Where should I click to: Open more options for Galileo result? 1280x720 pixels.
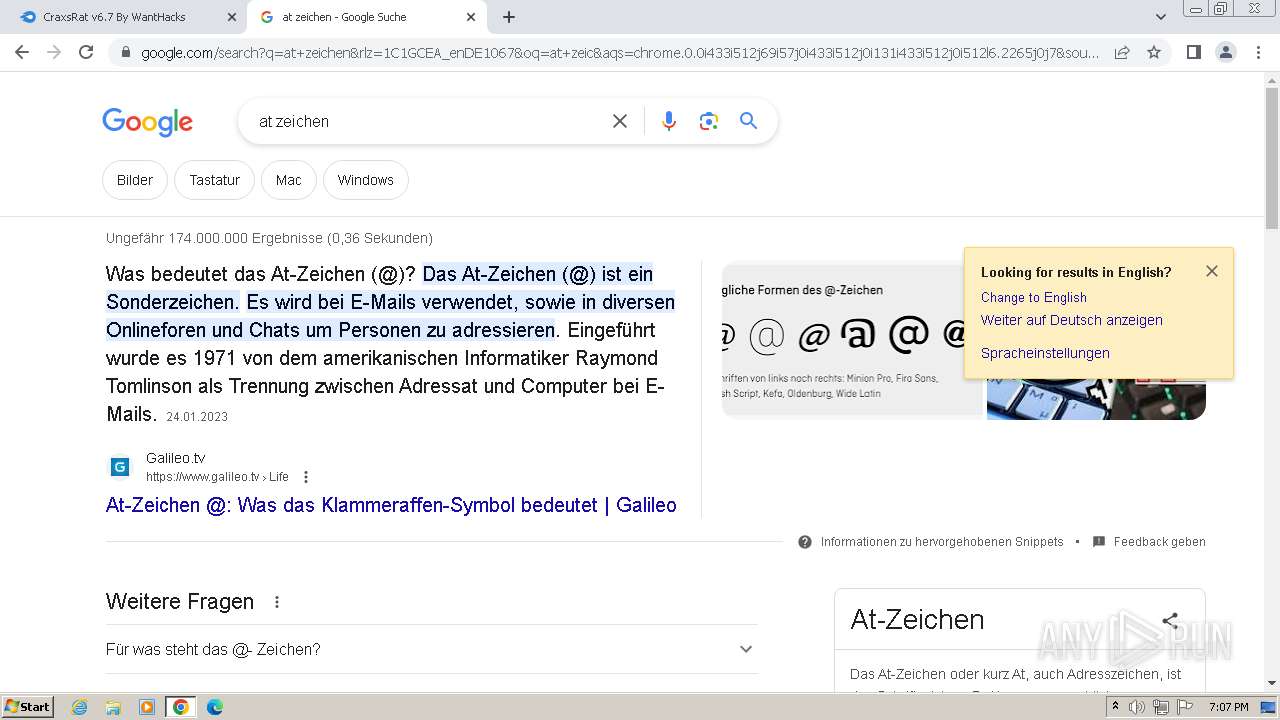coord(306,477)
